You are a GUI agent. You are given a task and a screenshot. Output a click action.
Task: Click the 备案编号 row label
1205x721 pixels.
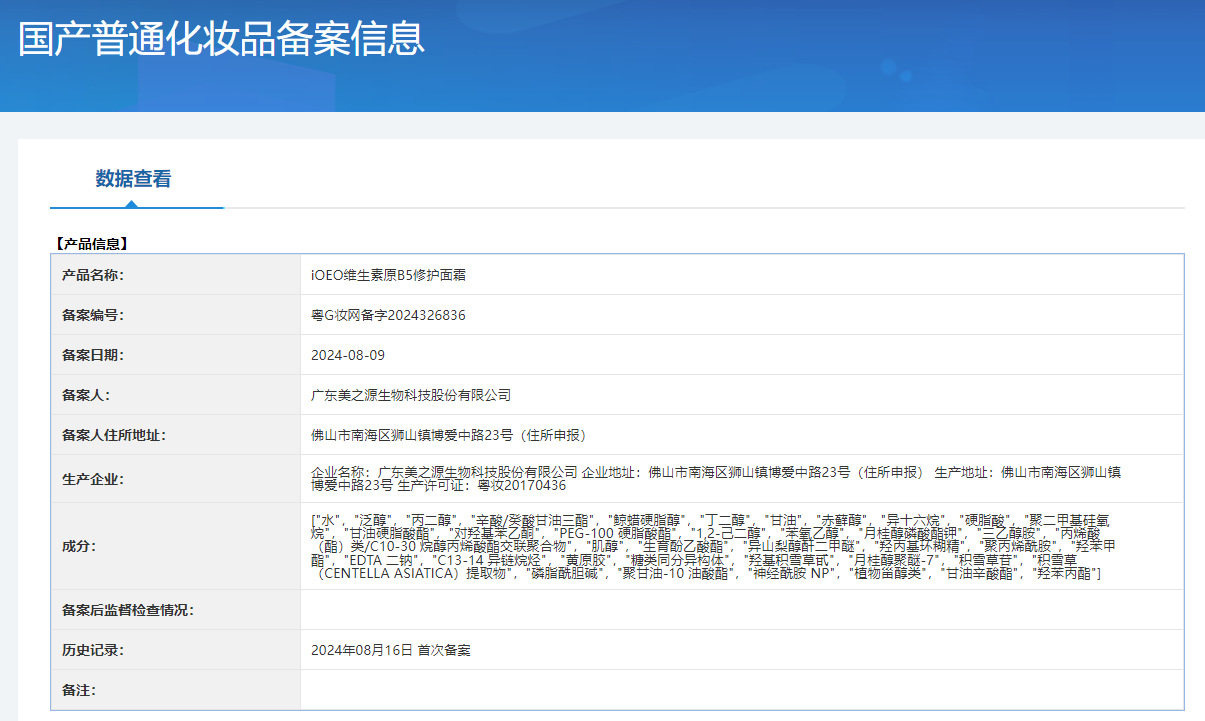click(x=93, y=315)
